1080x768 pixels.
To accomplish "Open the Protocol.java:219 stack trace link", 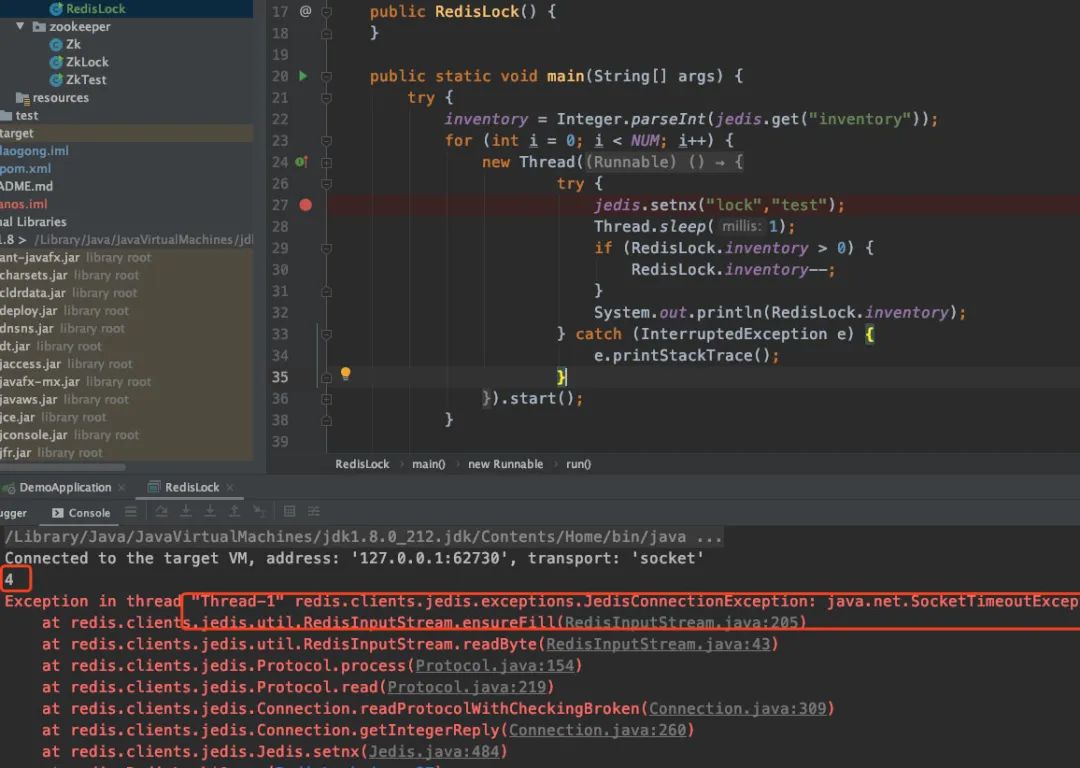I will click(x=467, y=687).
